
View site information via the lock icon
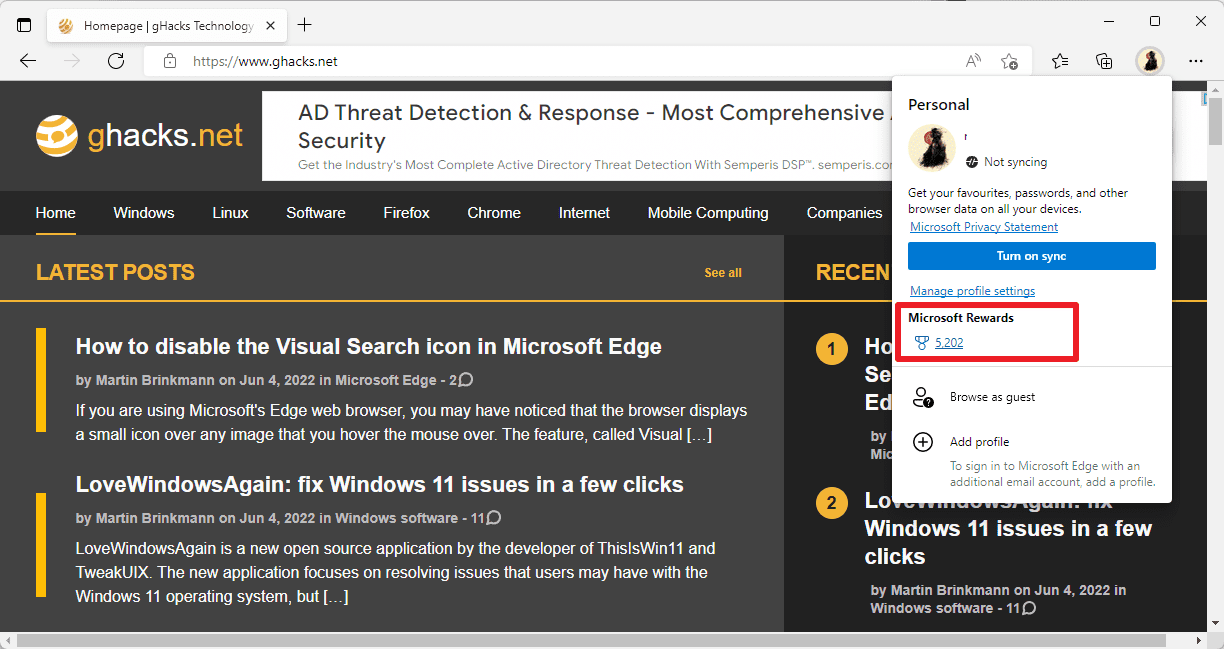click(x=170, y=60)
